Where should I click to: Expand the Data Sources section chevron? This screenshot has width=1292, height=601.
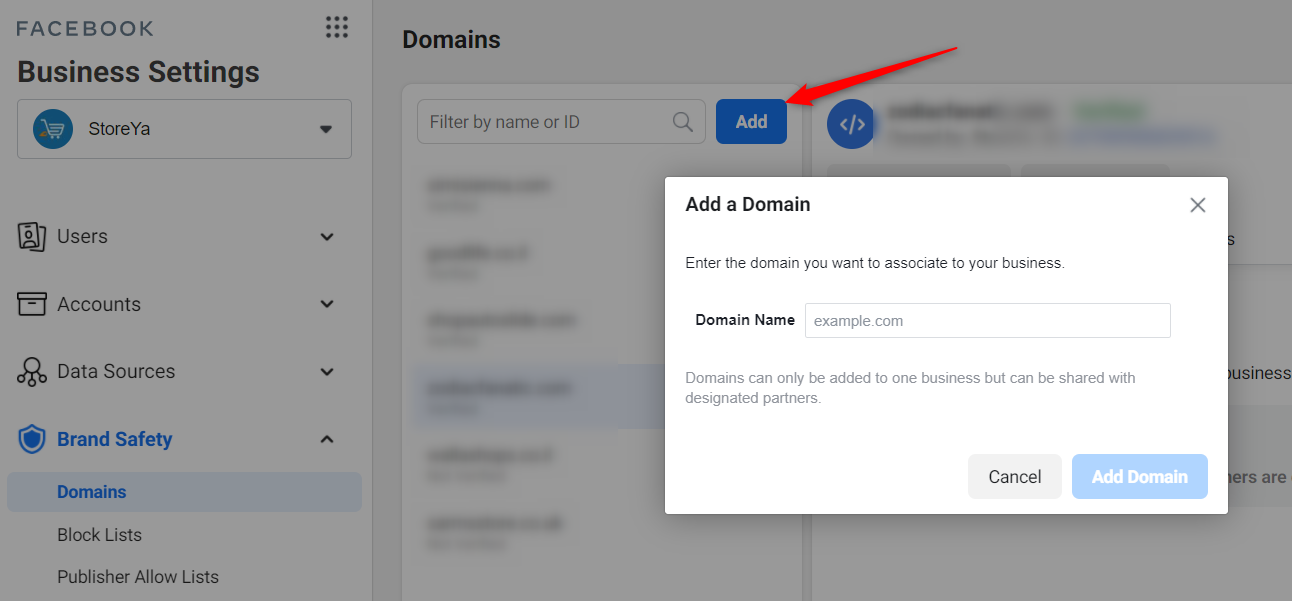click(326, 372)
